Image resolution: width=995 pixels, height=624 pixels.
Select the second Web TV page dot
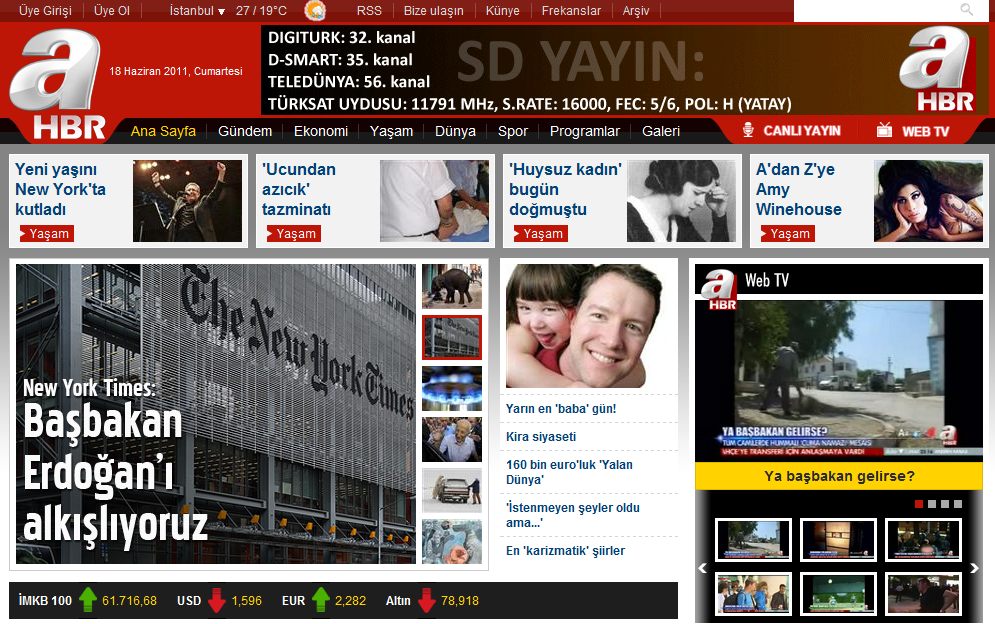point(932,504)
